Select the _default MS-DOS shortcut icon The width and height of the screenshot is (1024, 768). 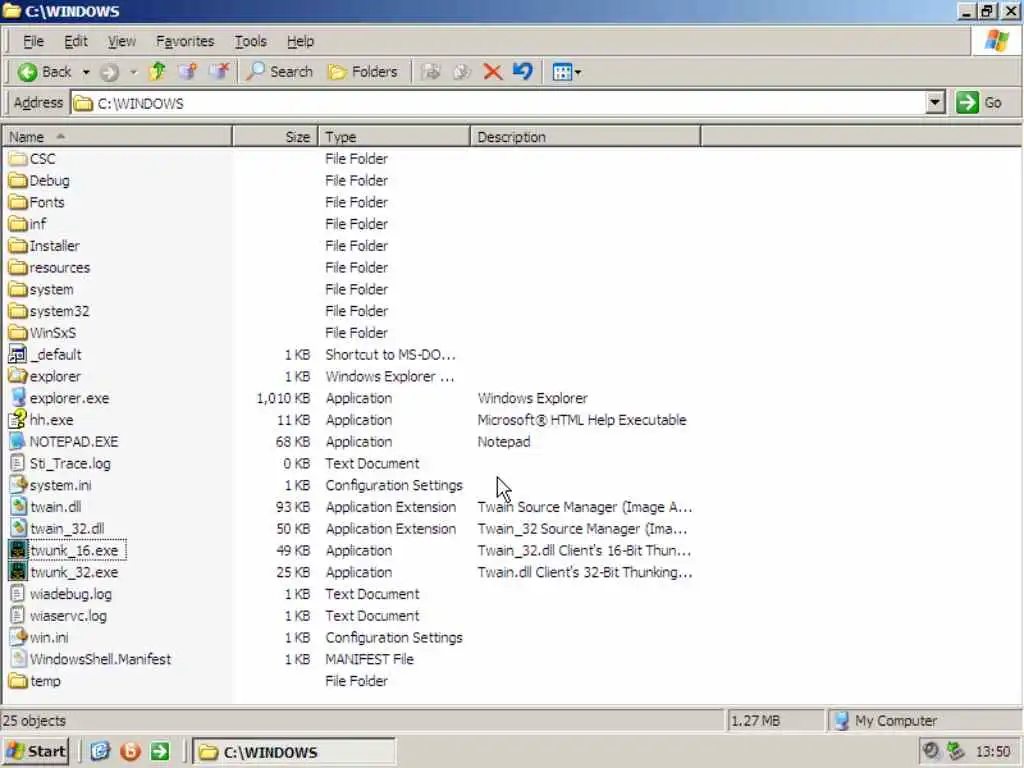[18, 355]
